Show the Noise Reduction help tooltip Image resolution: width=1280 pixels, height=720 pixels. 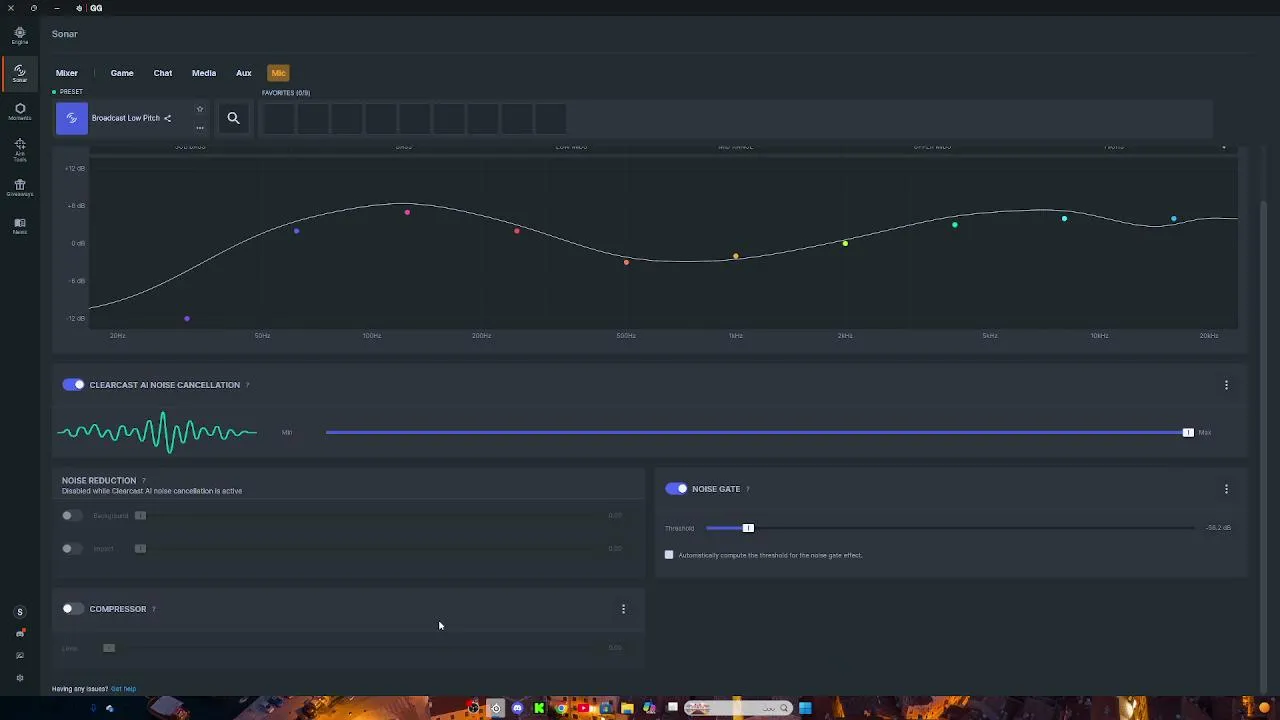(x=143, y=481)
